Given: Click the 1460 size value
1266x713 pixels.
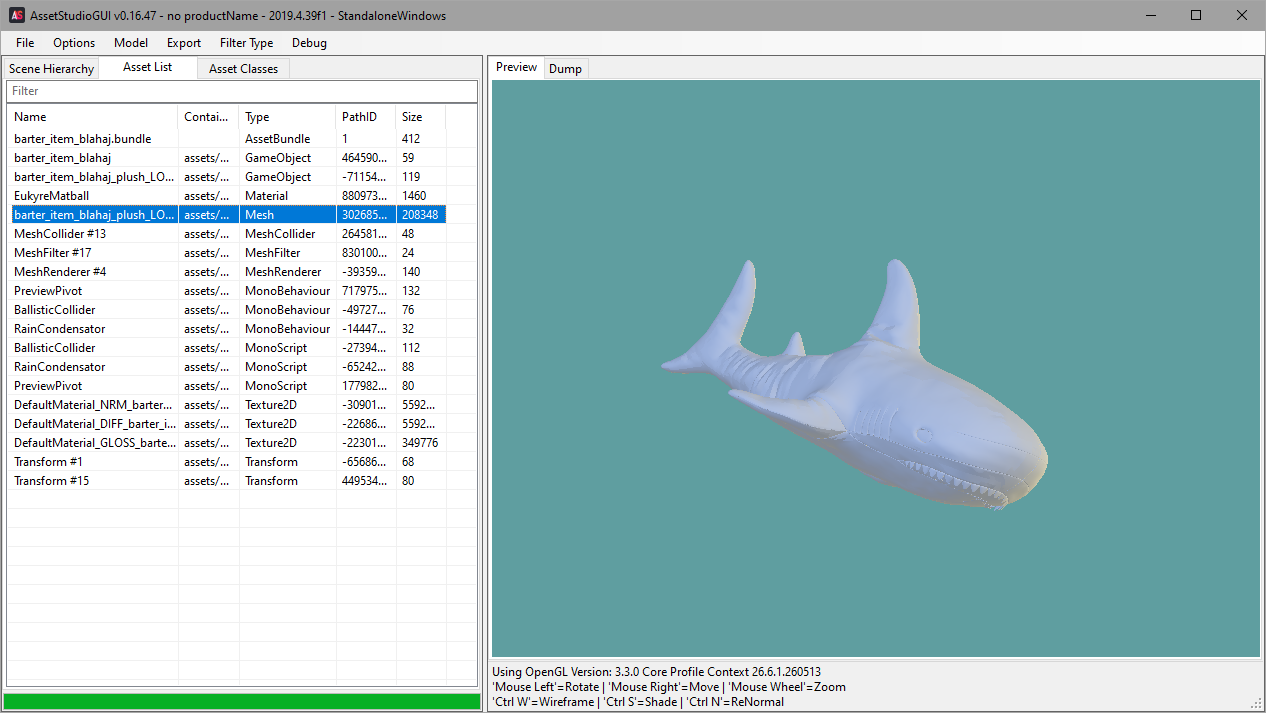Looking at the screenshot, I should [x=414, y=196].
